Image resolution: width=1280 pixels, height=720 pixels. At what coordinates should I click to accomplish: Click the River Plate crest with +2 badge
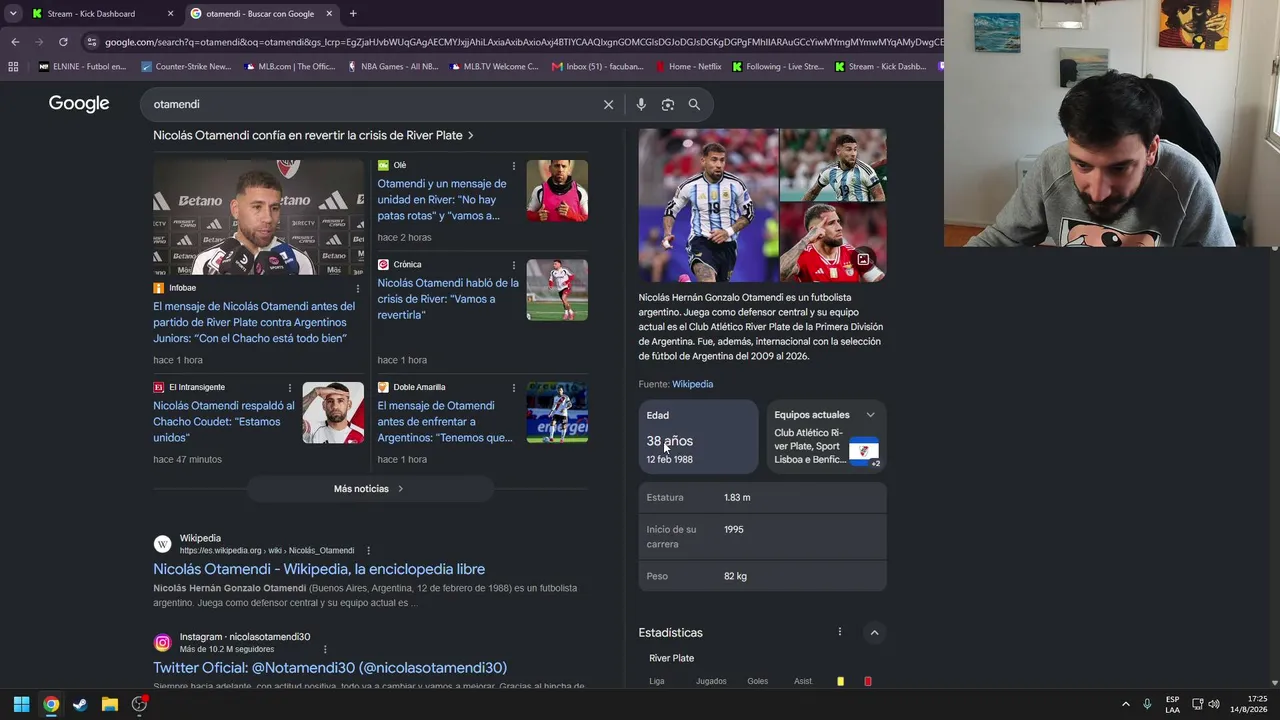click(864, 452)
